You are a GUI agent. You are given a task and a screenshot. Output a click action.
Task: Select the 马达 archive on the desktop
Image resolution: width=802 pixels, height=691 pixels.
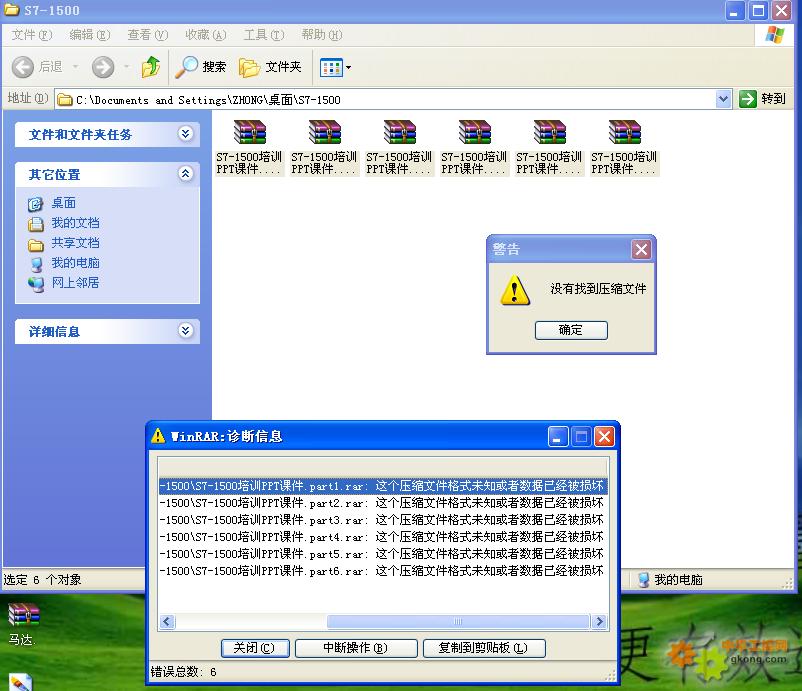pyautogui.click(x=23, y=624)
